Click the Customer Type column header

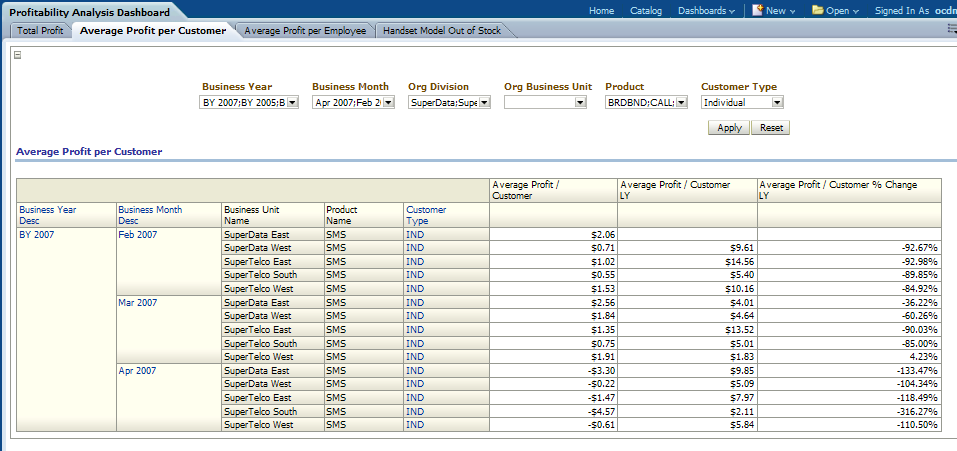coord(426,215)
